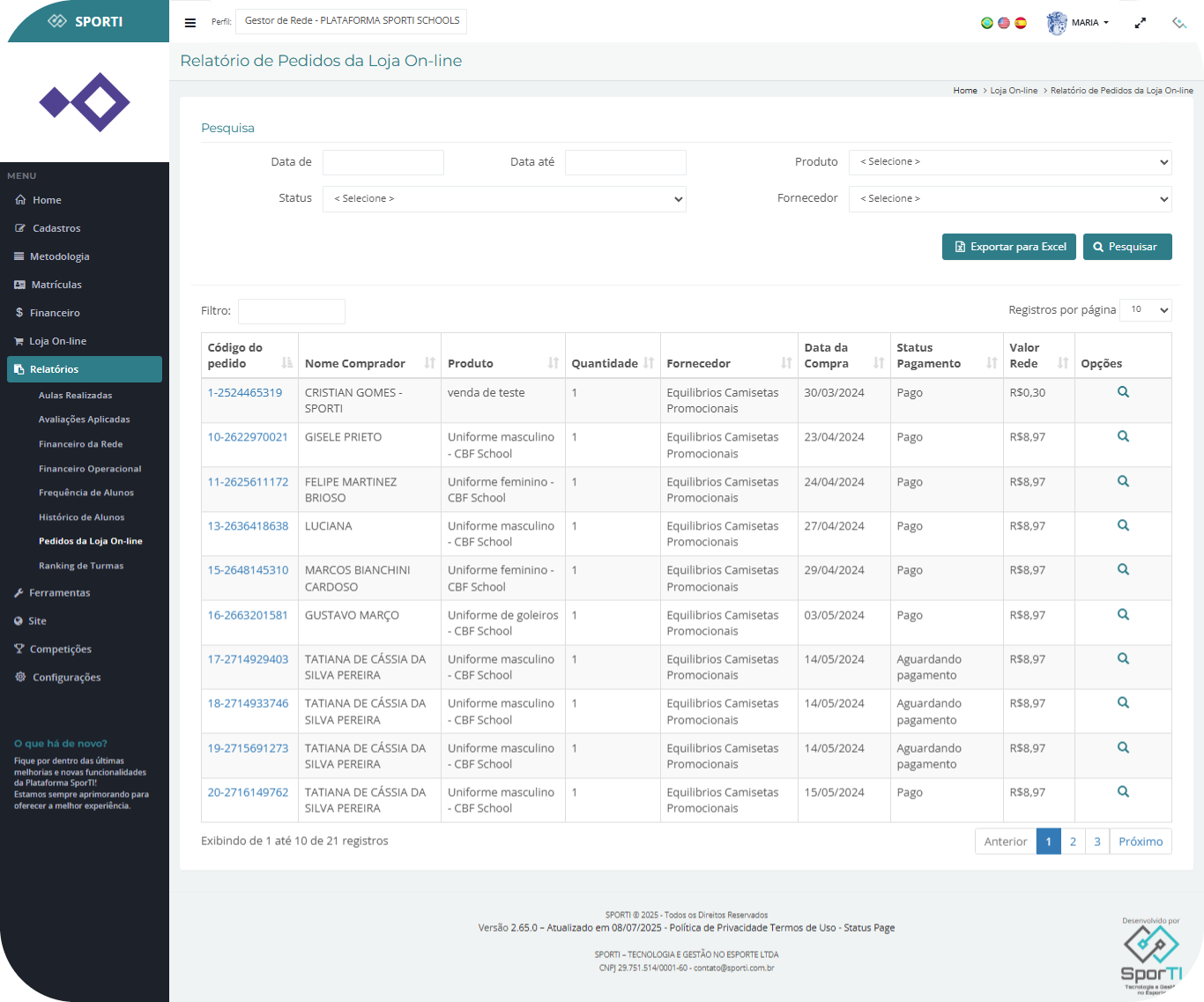The height and width of the screenshot is (1002, 1204).
Task: Go to page 2 of results
Action: (1073, 842)
